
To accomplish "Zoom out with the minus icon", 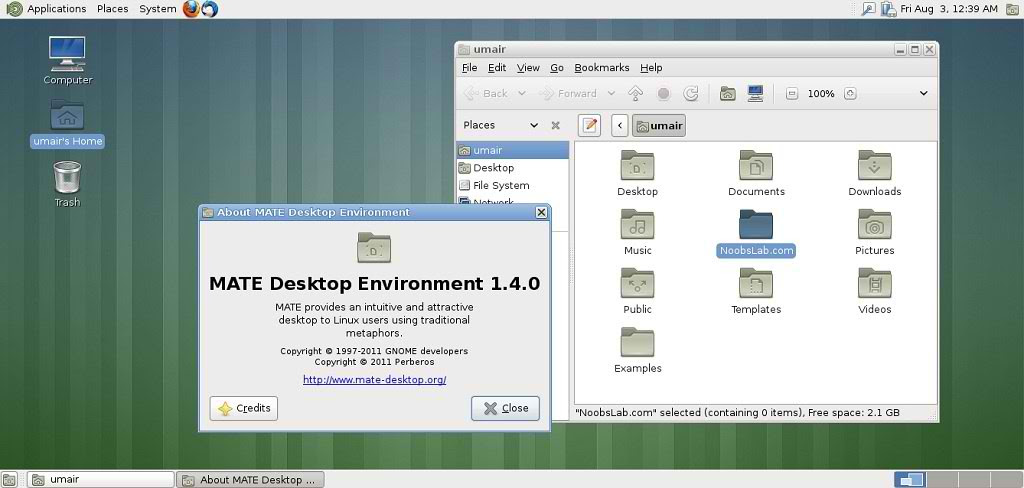I will (792, 93).
